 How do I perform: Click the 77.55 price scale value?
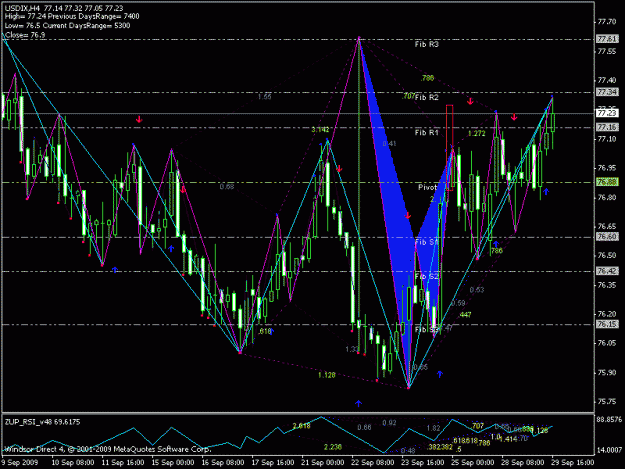click(x=607, y=51)
